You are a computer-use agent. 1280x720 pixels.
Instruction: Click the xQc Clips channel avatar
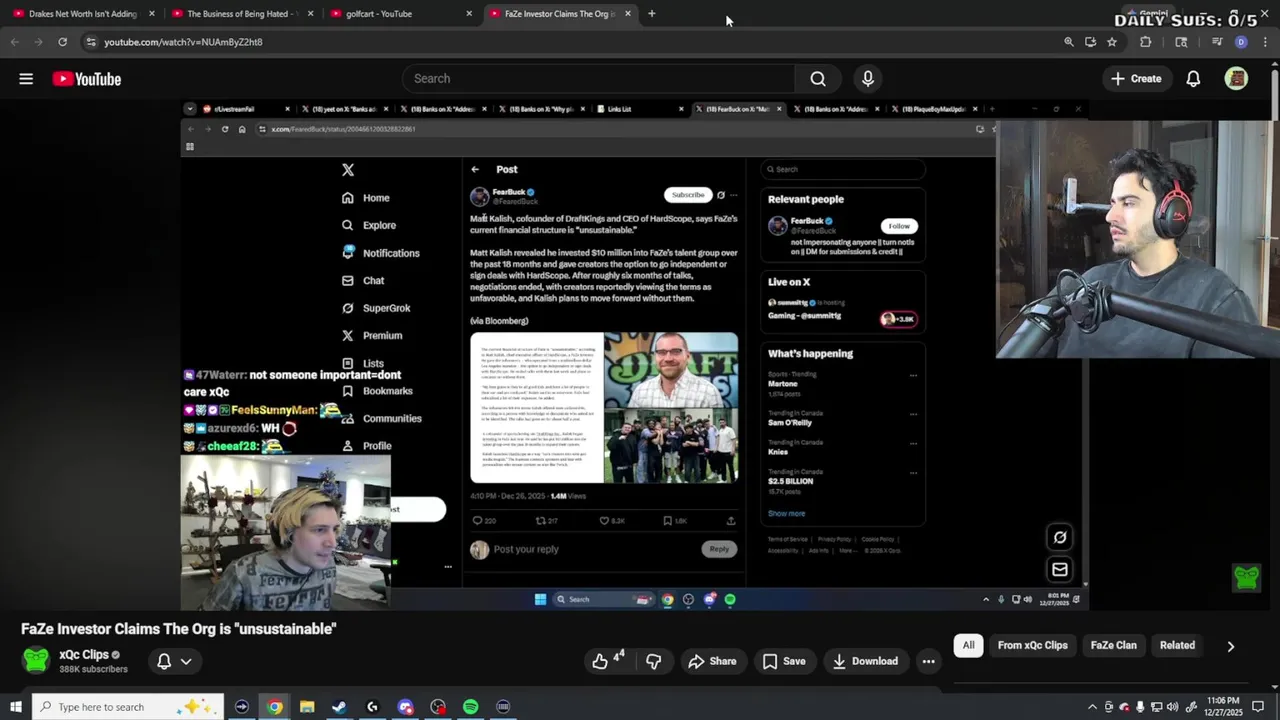tap(36, 660)
